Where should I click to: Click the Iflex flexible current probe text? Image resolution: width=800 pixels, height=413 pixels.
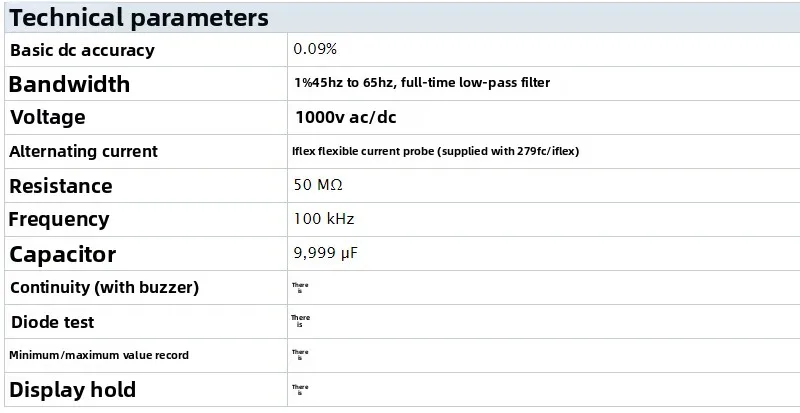click(435, 151)
